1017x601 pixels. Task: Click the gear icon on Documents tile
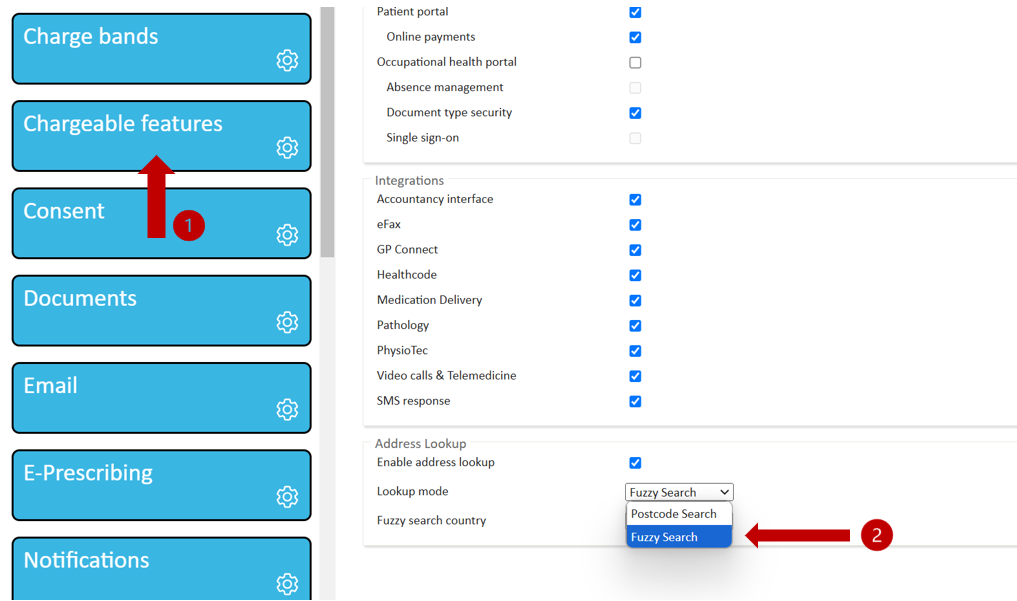287,322
